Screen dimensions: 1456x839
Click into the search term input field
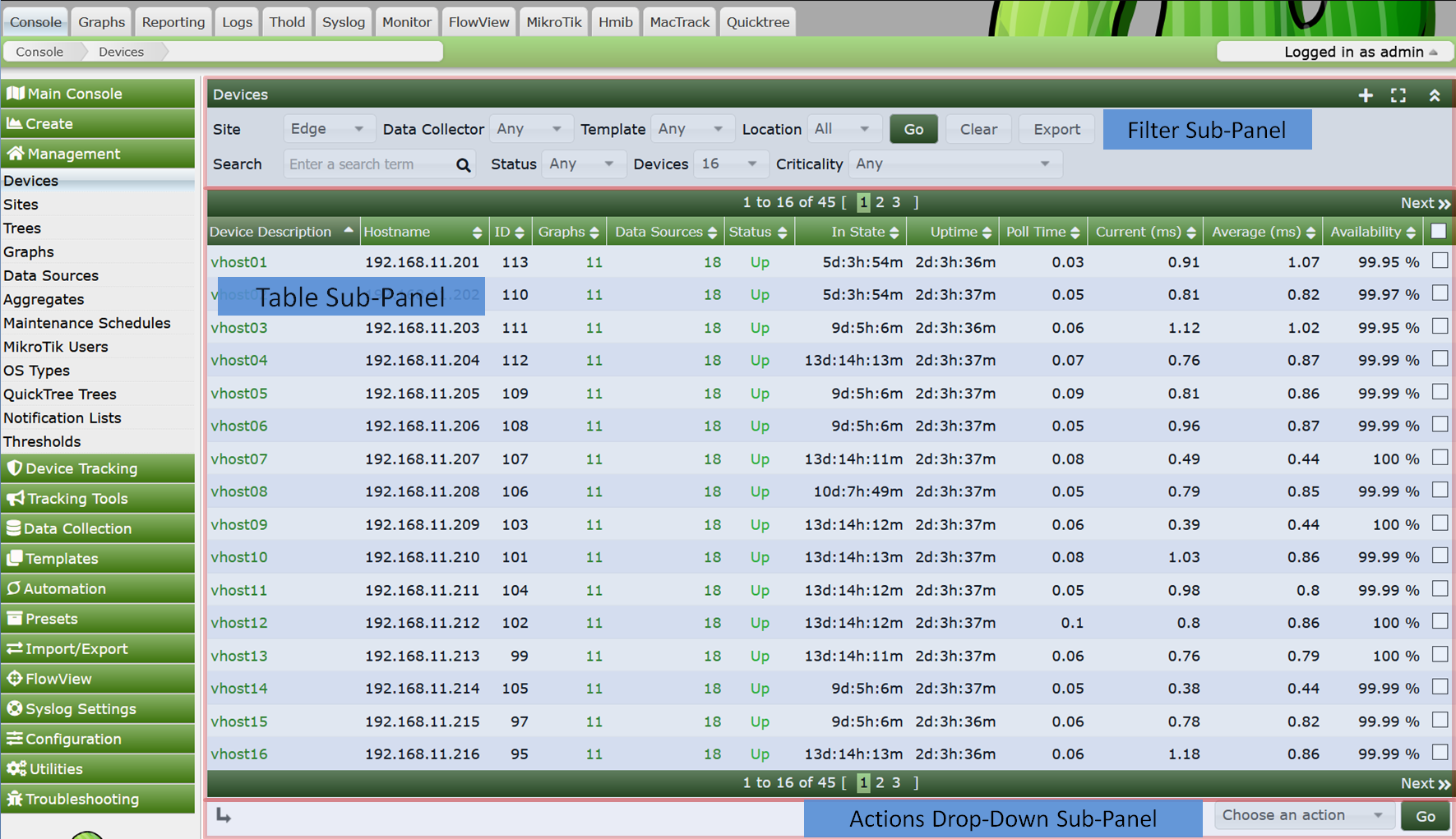pos(370,164)
